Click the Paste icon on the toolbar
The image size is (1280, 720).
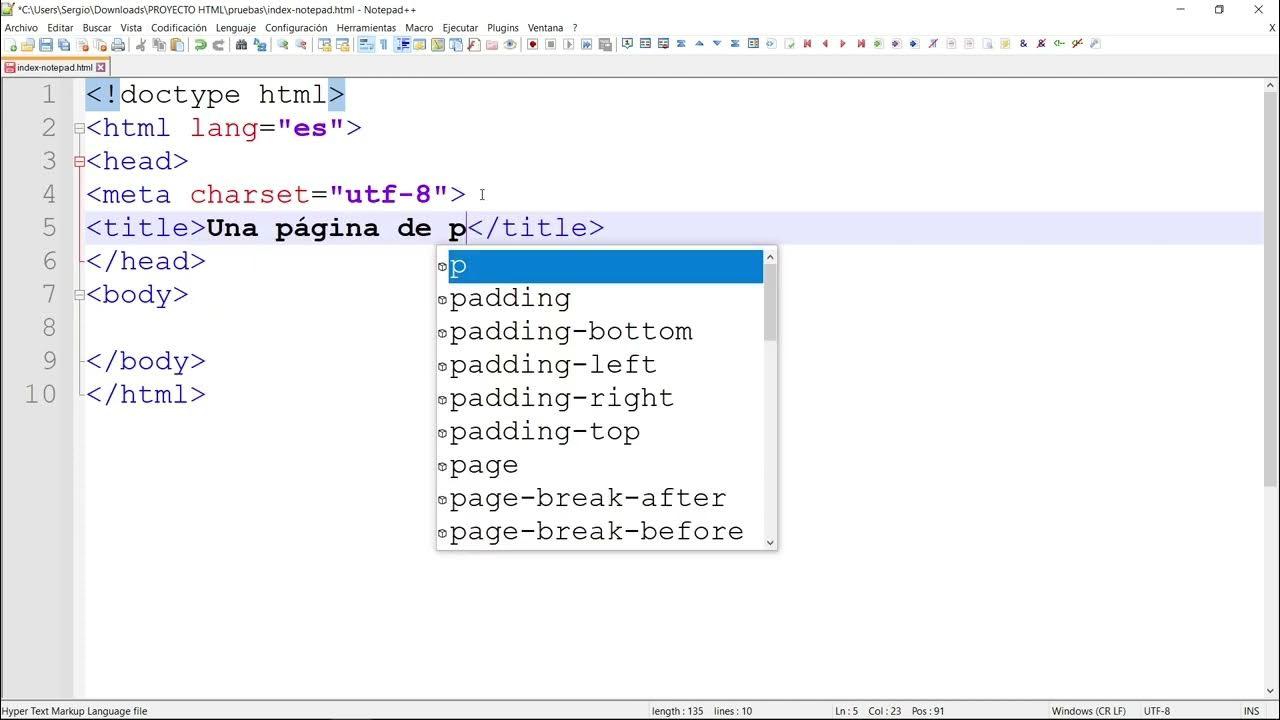point(175,44)
